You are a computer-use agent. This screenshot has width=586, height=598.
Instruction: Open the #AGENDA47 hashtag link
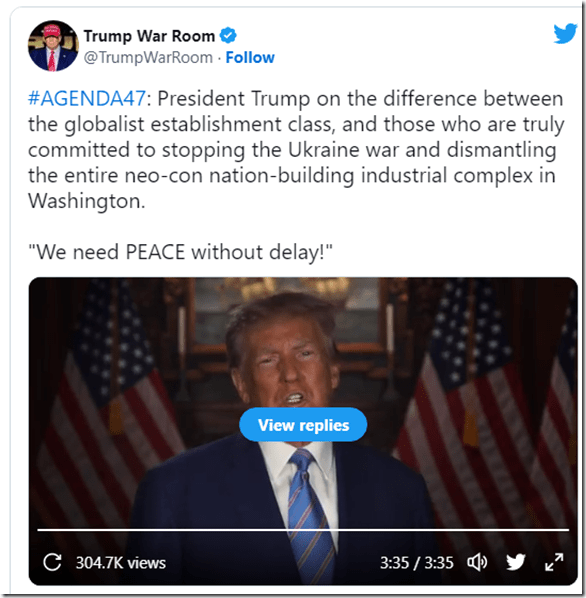[x=87, y=98]
